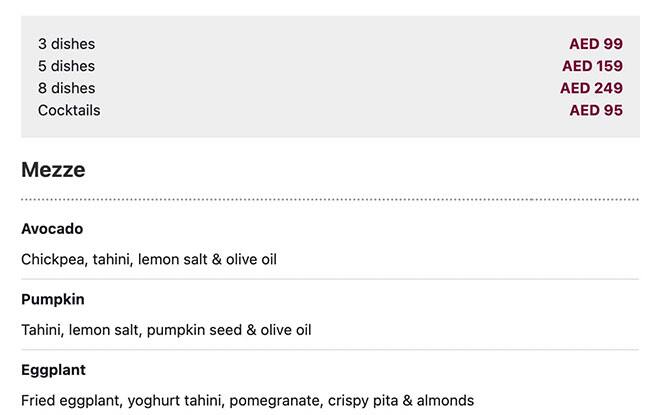650x415 pixels.
Task: Click the AED 159 price
Action: pyautogui.click(x=592, y=66)
